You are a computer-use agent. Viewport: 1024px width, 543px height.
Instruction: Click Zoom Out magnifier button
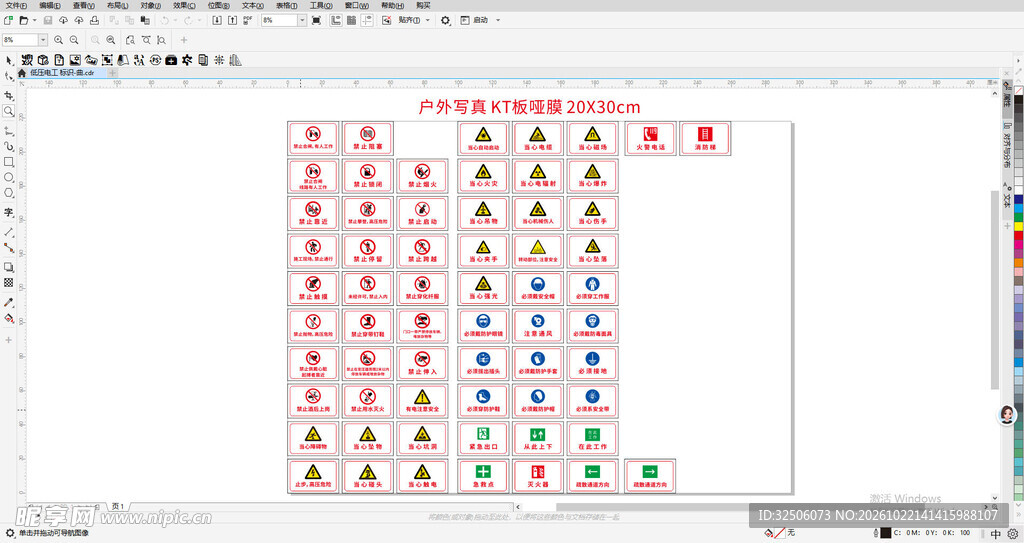click(x=74, y=40)
